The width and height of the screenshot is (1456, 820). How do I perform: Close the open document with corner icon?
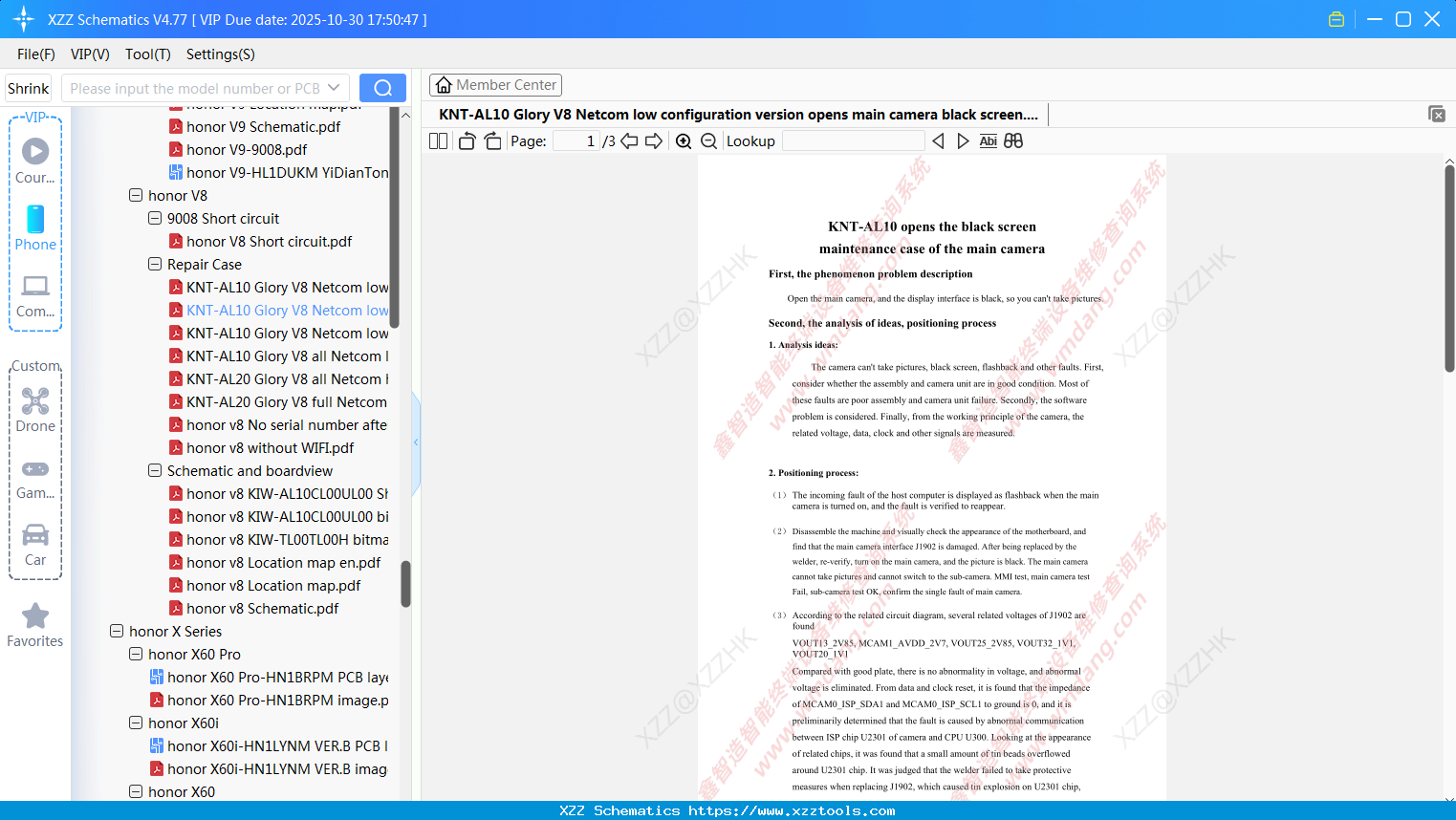click(x=1437, y=114)
